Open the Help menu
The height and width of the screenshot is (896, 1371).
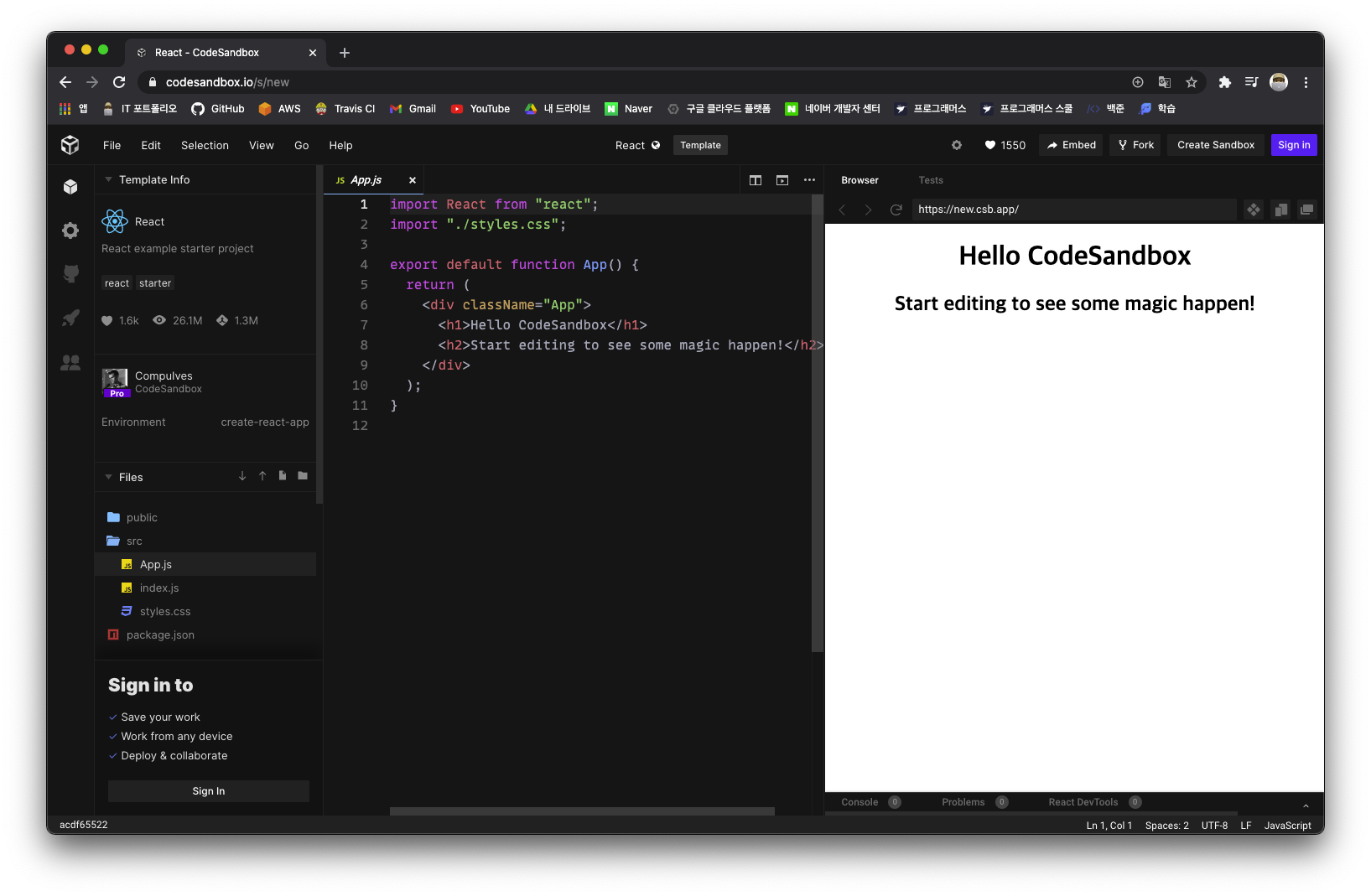[340, 145]
